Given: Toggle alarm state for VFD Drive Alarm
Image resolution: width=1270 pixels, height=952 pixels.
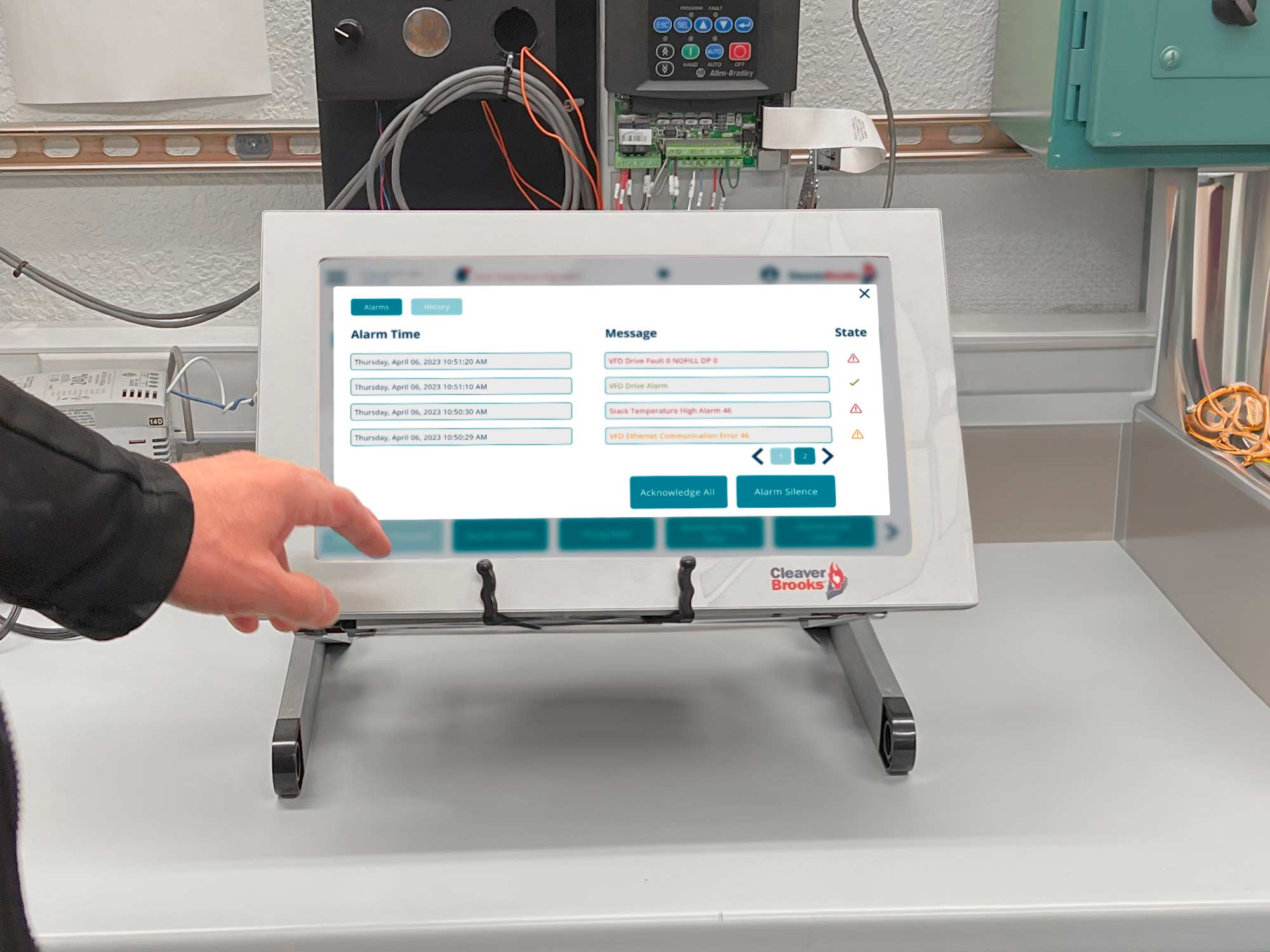Looking at the screenshot, I should click(x=854, y=384).
